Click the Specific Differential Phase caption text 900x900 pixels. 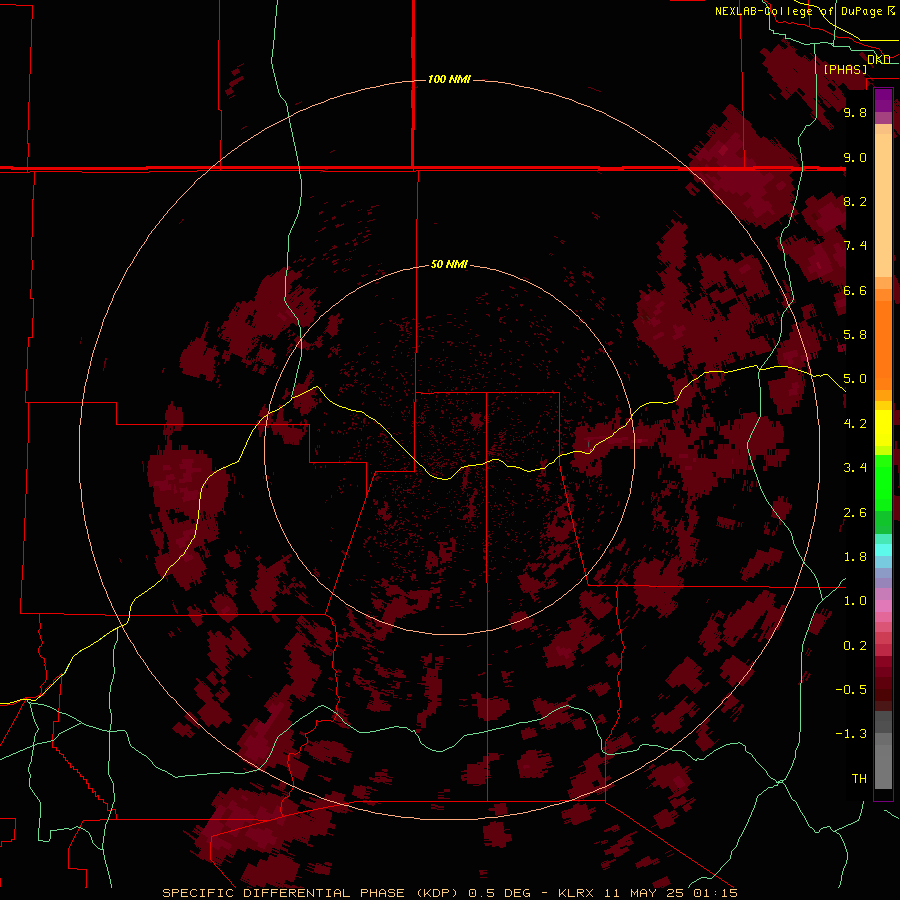(449, 893)
